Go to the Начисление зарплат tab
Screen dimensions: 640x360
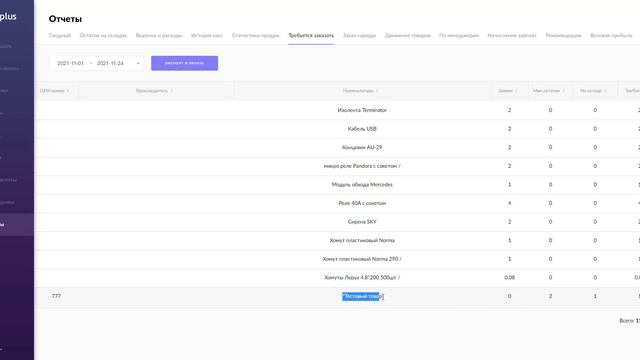point(512,36)
